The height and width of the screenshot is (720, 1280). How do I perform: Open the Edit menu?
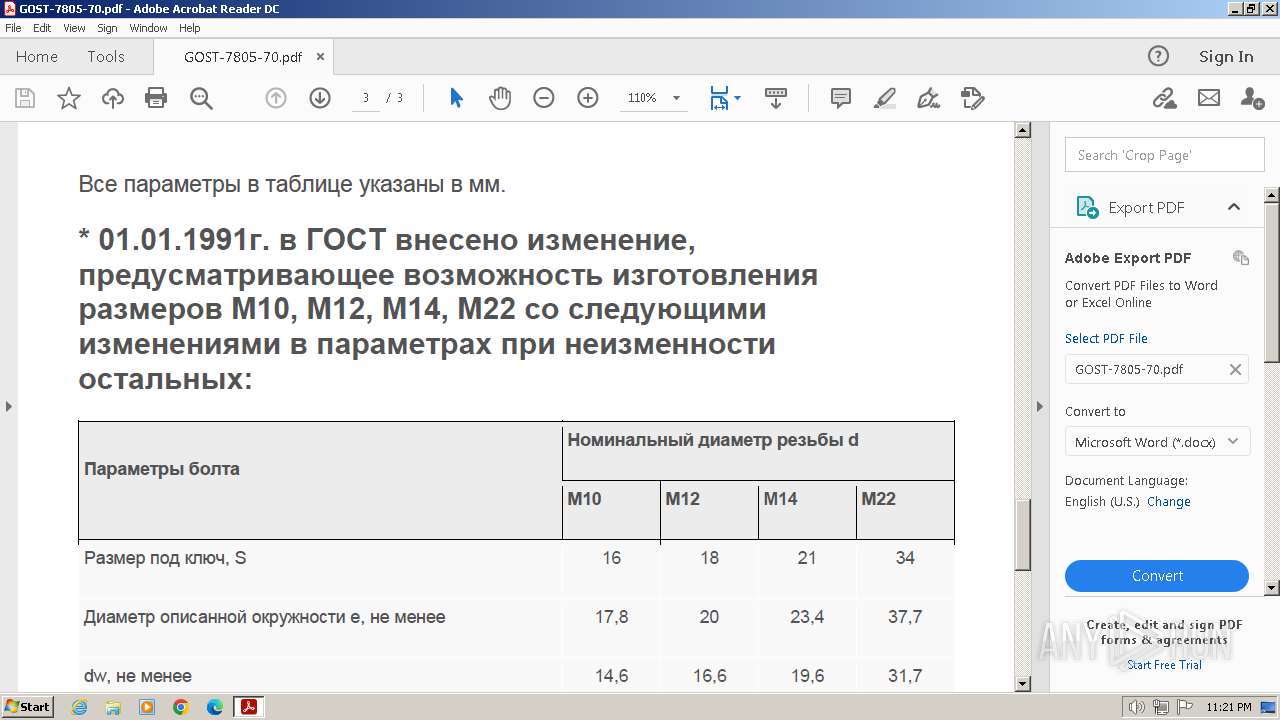point(42,28)
